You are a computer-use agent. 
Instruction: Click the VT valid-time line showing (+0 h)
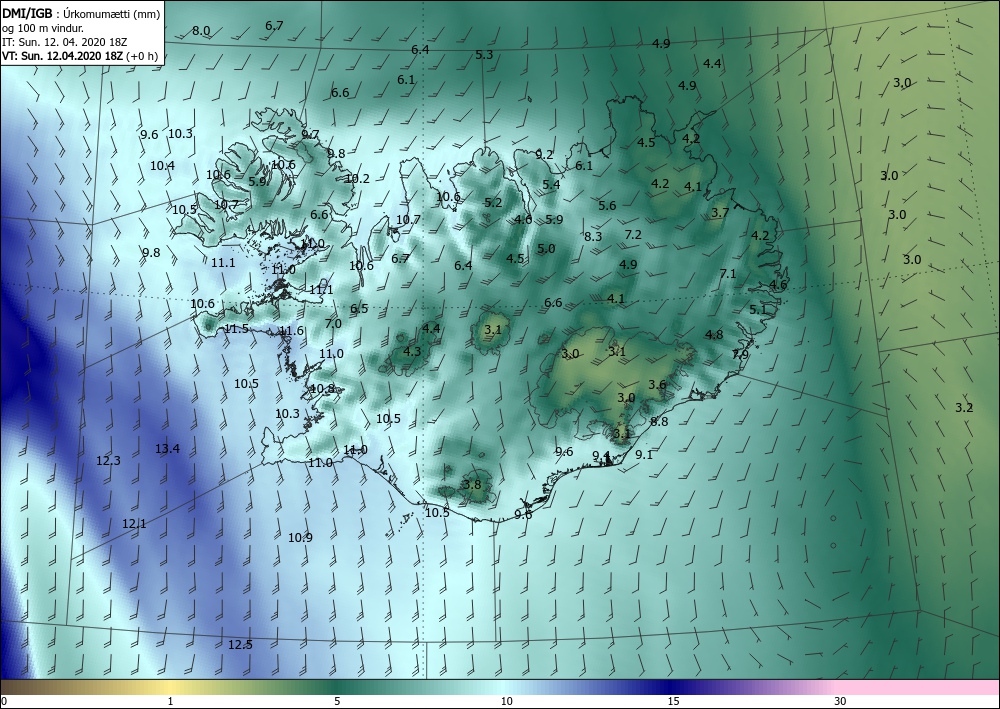point(80,55)
